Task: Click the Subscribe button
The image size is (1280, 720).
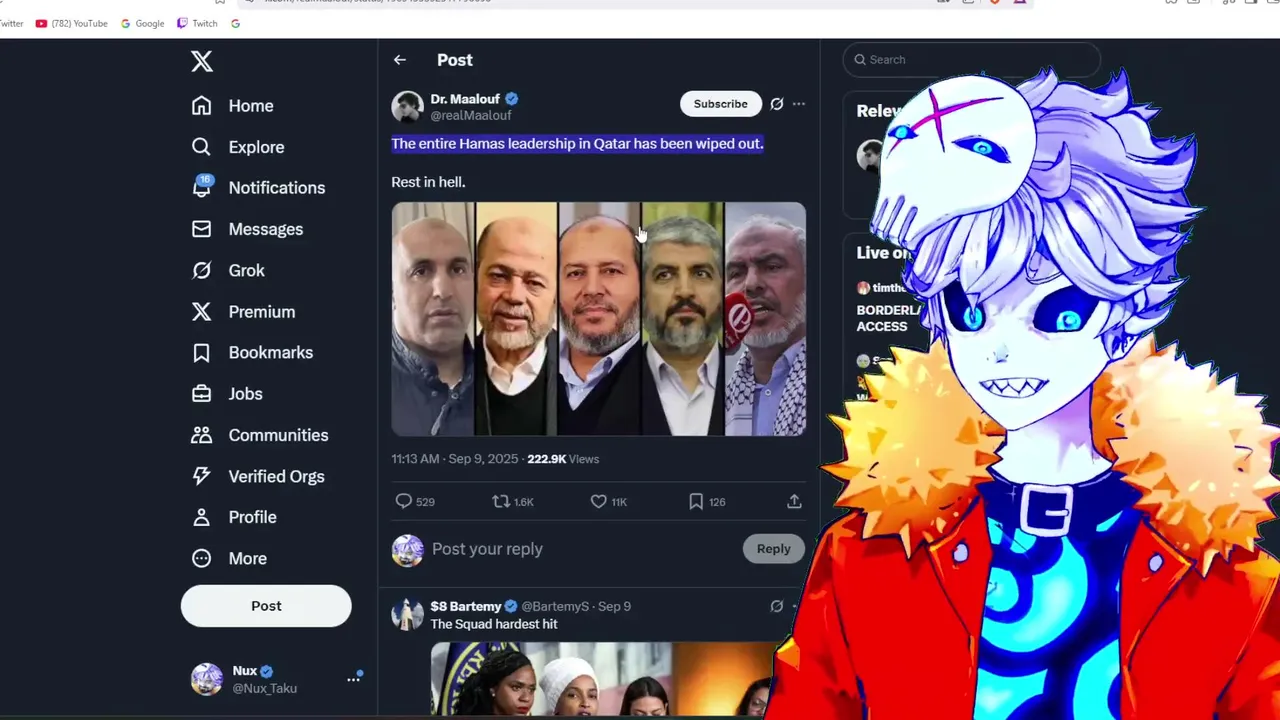Action: click(720, 104)
